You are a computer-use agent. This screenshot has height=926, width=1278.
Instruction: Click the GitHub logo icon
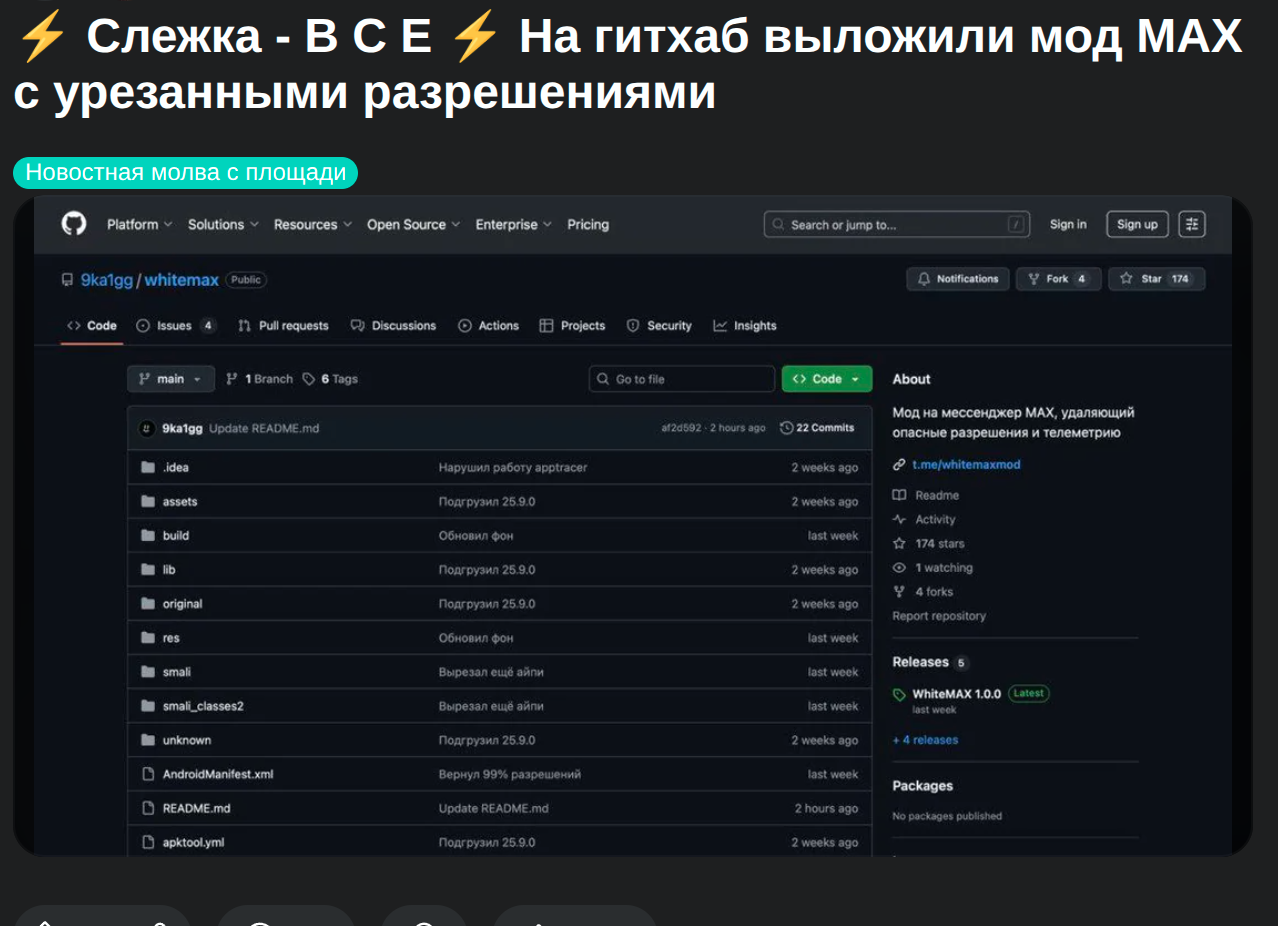[x=74, y=224]
